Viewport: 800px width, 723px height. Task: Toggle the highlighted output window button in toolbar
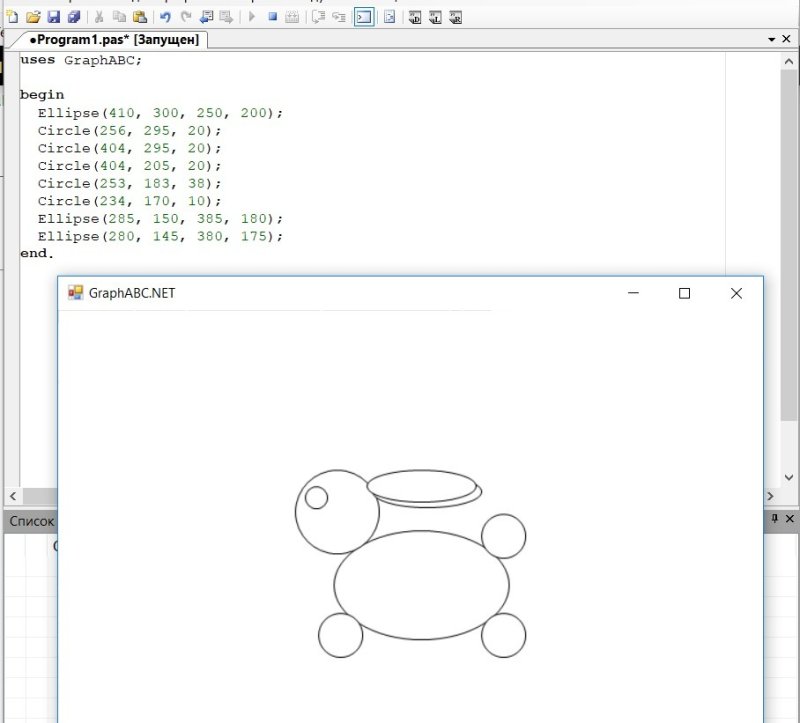[x=364, y=17]
